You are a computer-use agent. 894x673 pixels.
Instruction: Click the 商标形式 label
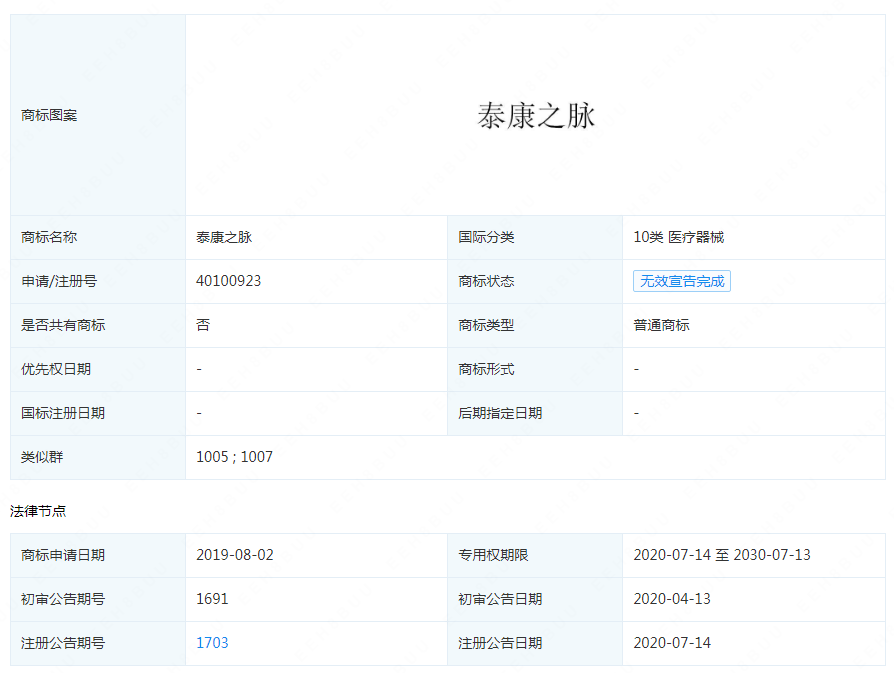click(486, 369)
